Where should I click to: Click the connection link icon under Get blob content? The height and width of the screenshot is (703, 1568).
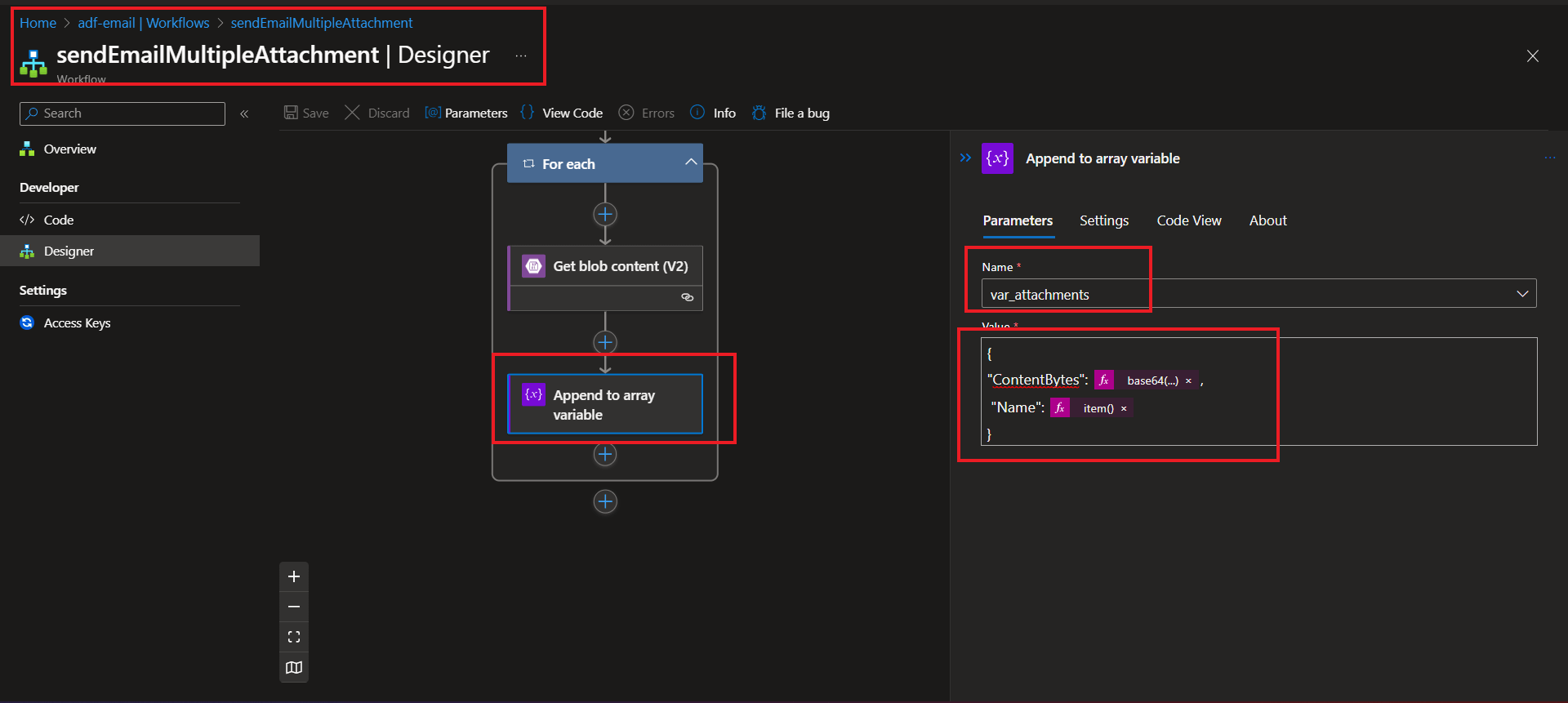tap(688, 297)
